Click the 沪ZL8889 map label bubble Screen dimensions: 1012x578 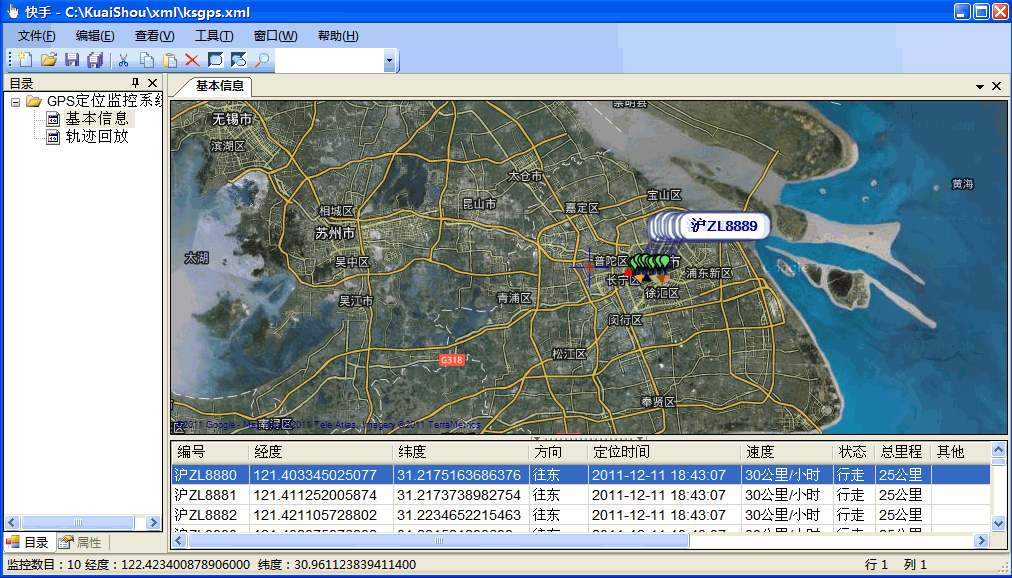click(725, 226)
